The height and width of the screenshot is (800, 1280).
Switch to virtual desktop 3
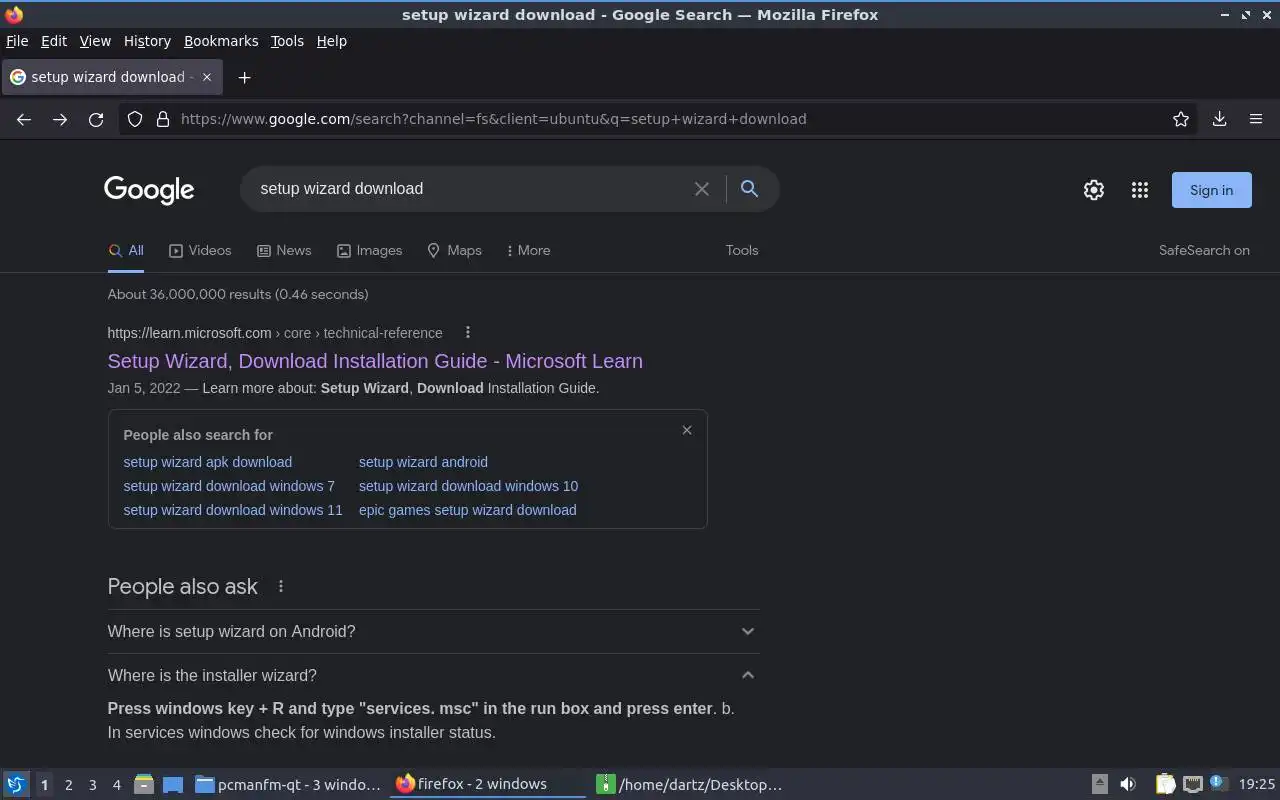pyautogui.click(x=92, y=785)
